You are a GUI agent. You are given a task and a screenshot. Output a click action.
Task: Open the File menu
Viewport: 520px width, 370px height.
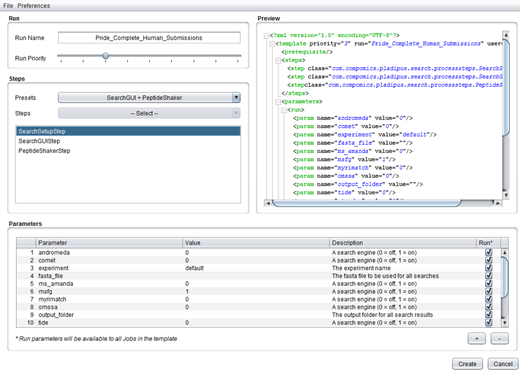pos(8,6)
